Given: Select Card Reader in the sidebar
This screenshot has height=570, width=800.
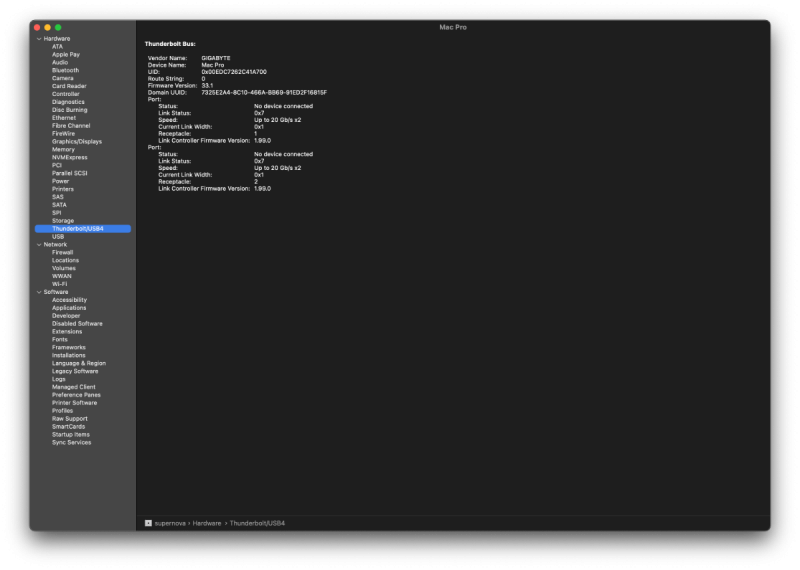Looking at the screenshot, I should (69, 86).
